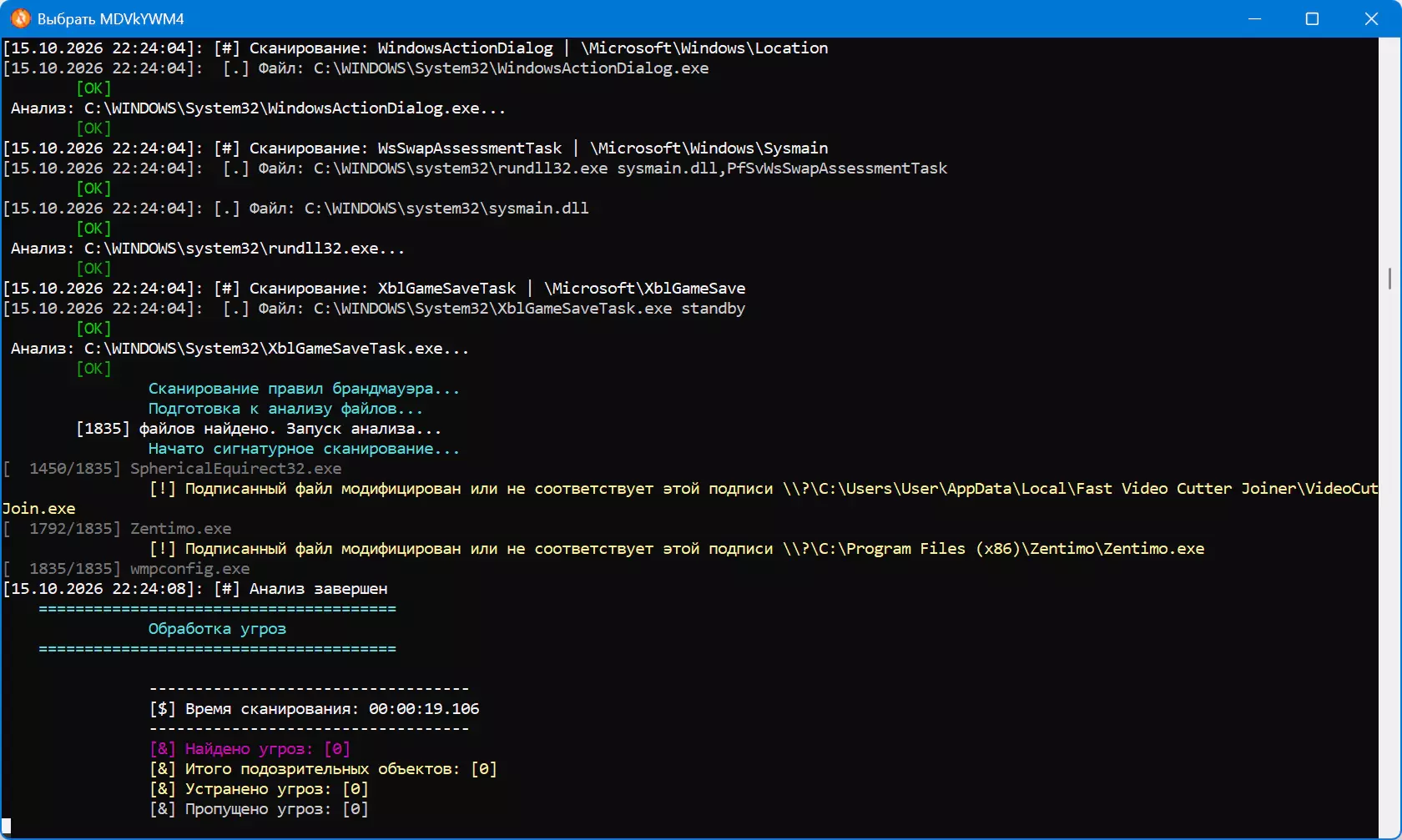Click the 'Найдено угроз: [0]' line
Image resolution: width=1402 pixels, height=840 pixels.
[250, 749]
